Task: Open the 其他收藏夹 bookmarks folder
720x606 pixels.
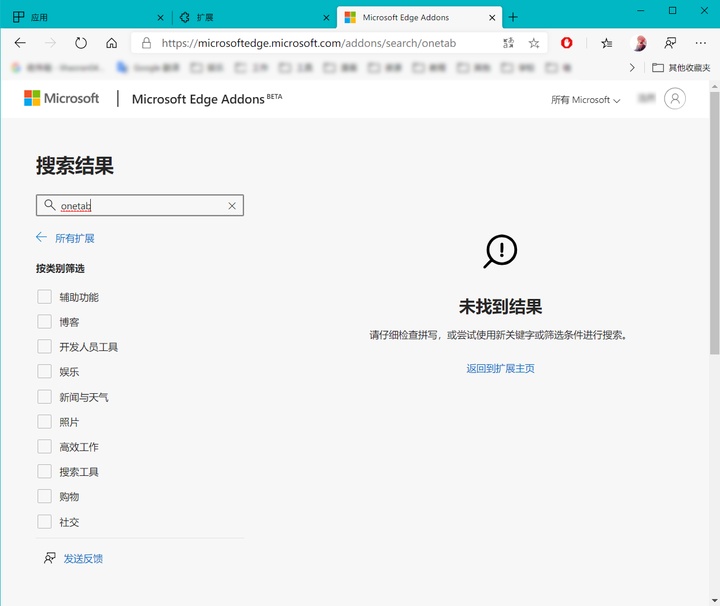Action: [681, 68]
